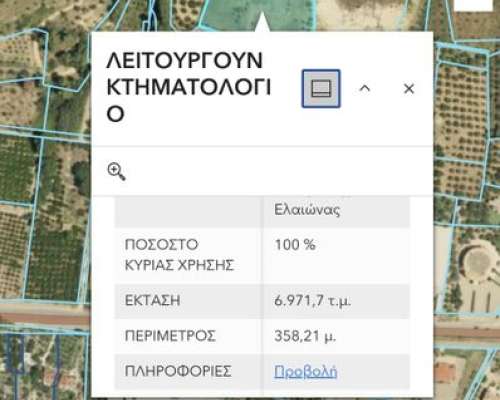Click the 358,21 μ. perimeter value
Screen dimensions: 500x400
305,336
